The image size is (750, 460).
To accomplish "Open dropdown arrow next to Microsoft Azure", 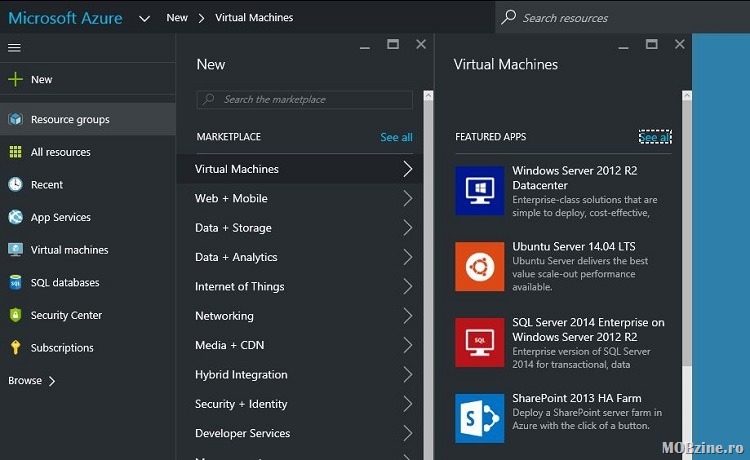I will [x=145, y=18].
